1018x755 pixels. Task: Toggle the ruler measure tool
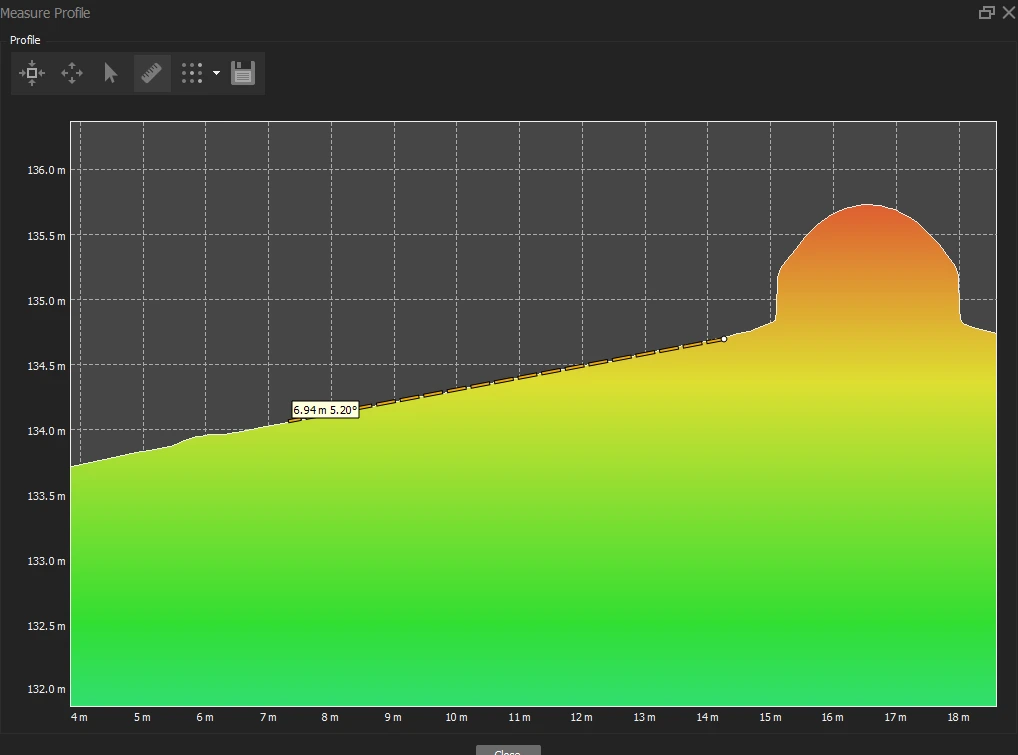click(x=152, y=73)
